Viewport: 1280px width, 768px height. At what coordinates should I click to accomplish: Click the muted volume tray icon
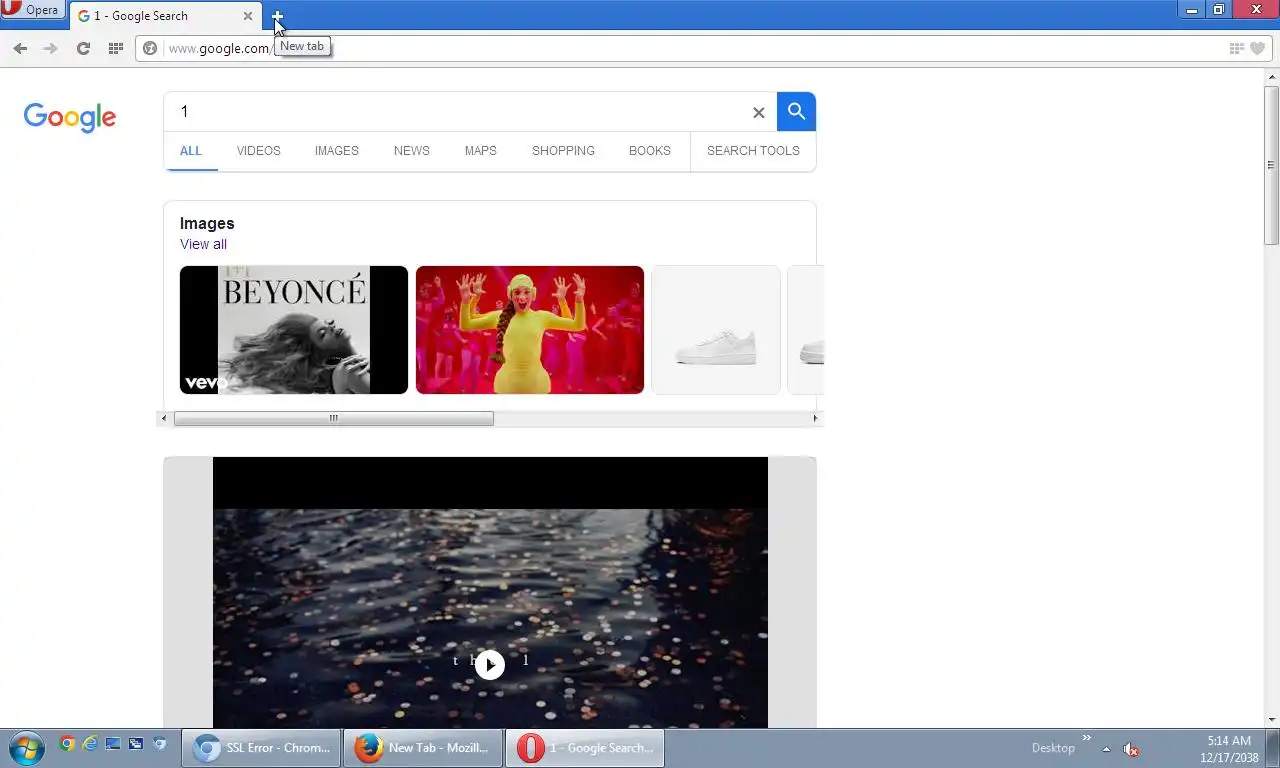[1131, 749]
